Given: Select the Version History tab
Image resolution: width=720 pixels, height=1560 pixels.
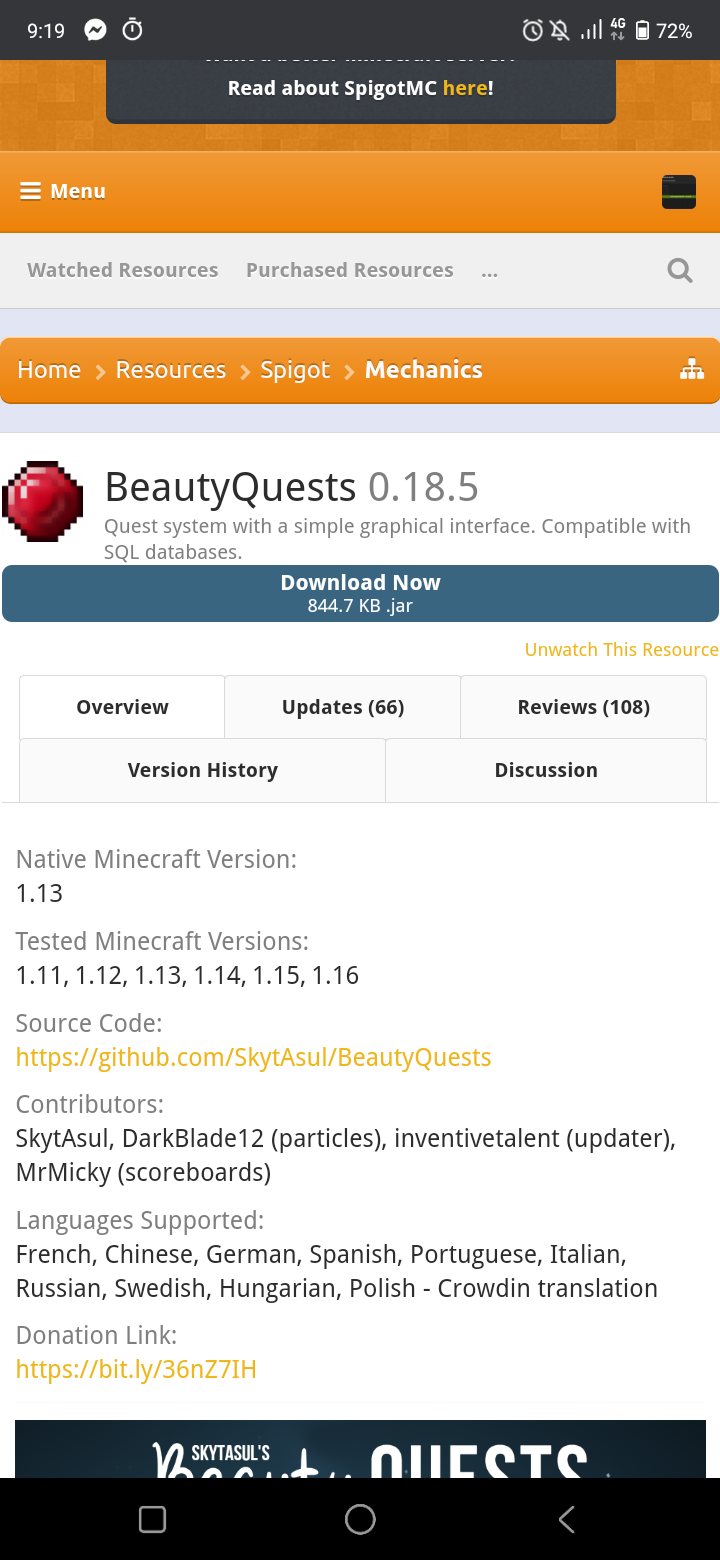Looking at the screenshot, I should pyautogui.click(x=202, y=770).
